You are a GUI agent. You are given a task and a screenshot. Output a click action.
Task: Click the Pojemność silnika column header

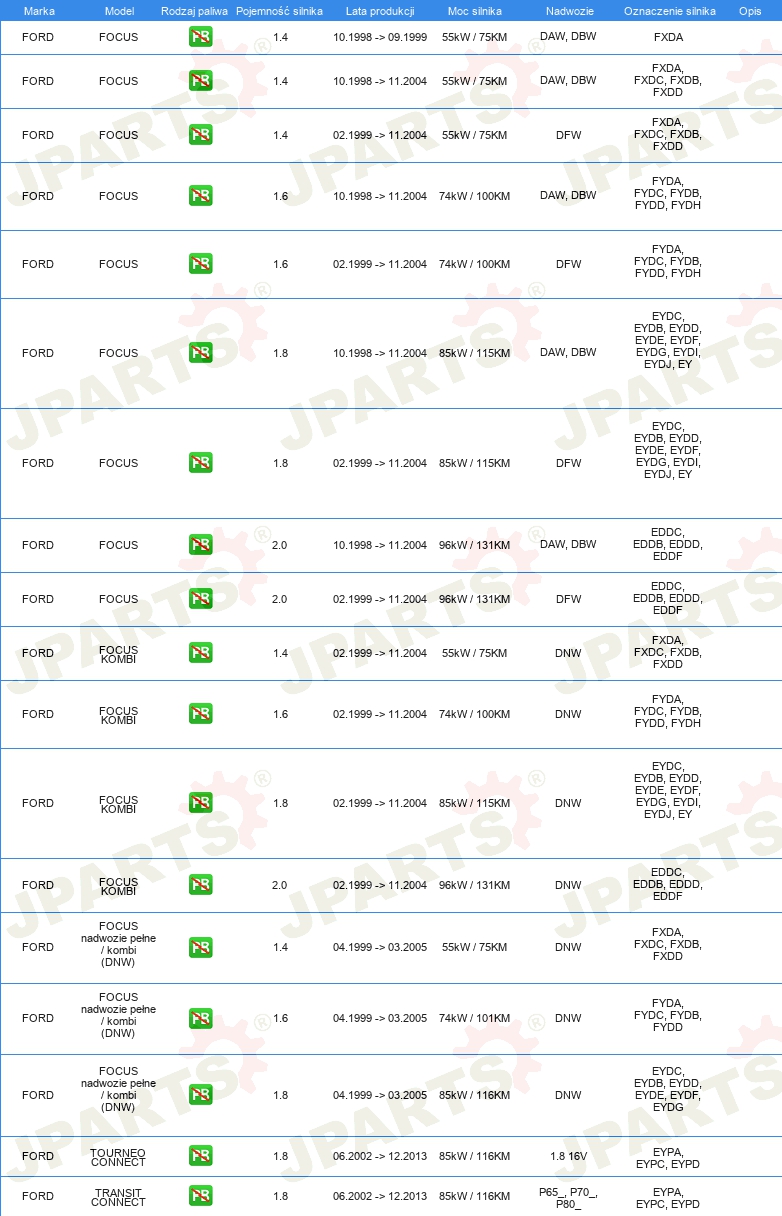tap(279, 11)
